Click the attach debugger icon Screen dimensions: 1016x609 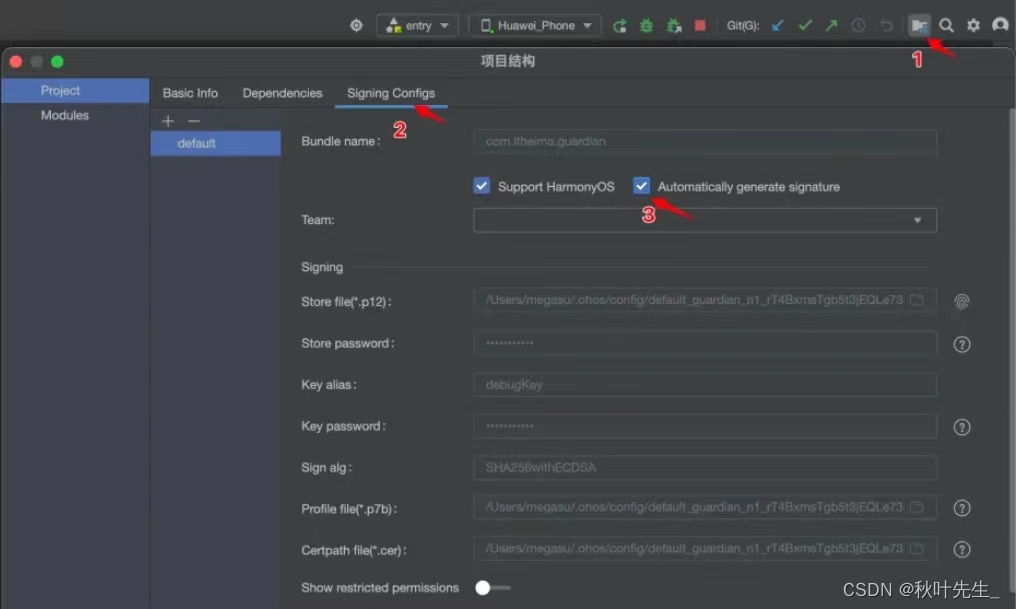(x=674, y=25)
